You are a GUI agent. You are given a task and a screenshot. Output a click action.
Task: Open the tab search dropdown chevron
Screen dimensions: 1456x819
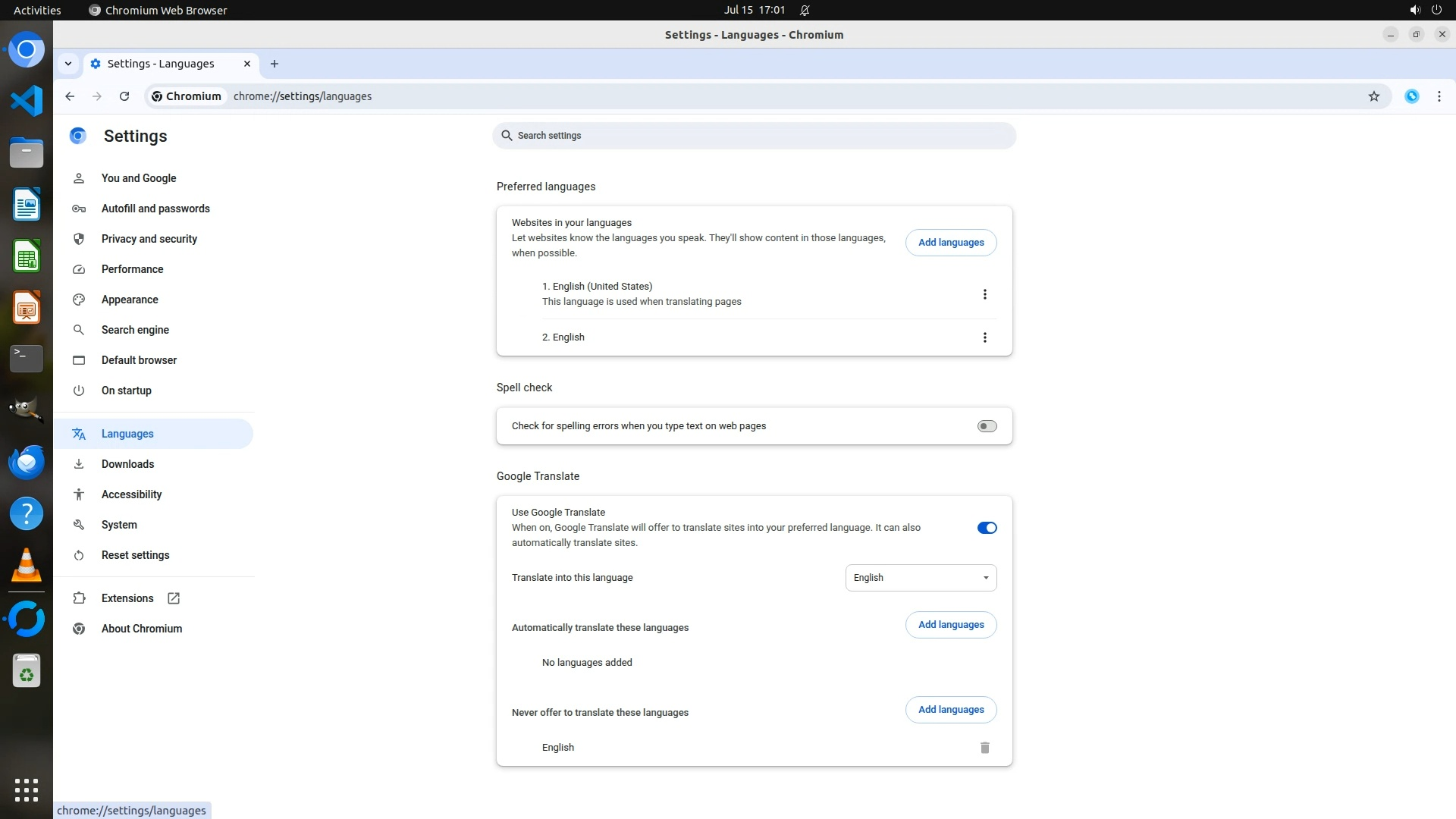click(x=68, y=64)
